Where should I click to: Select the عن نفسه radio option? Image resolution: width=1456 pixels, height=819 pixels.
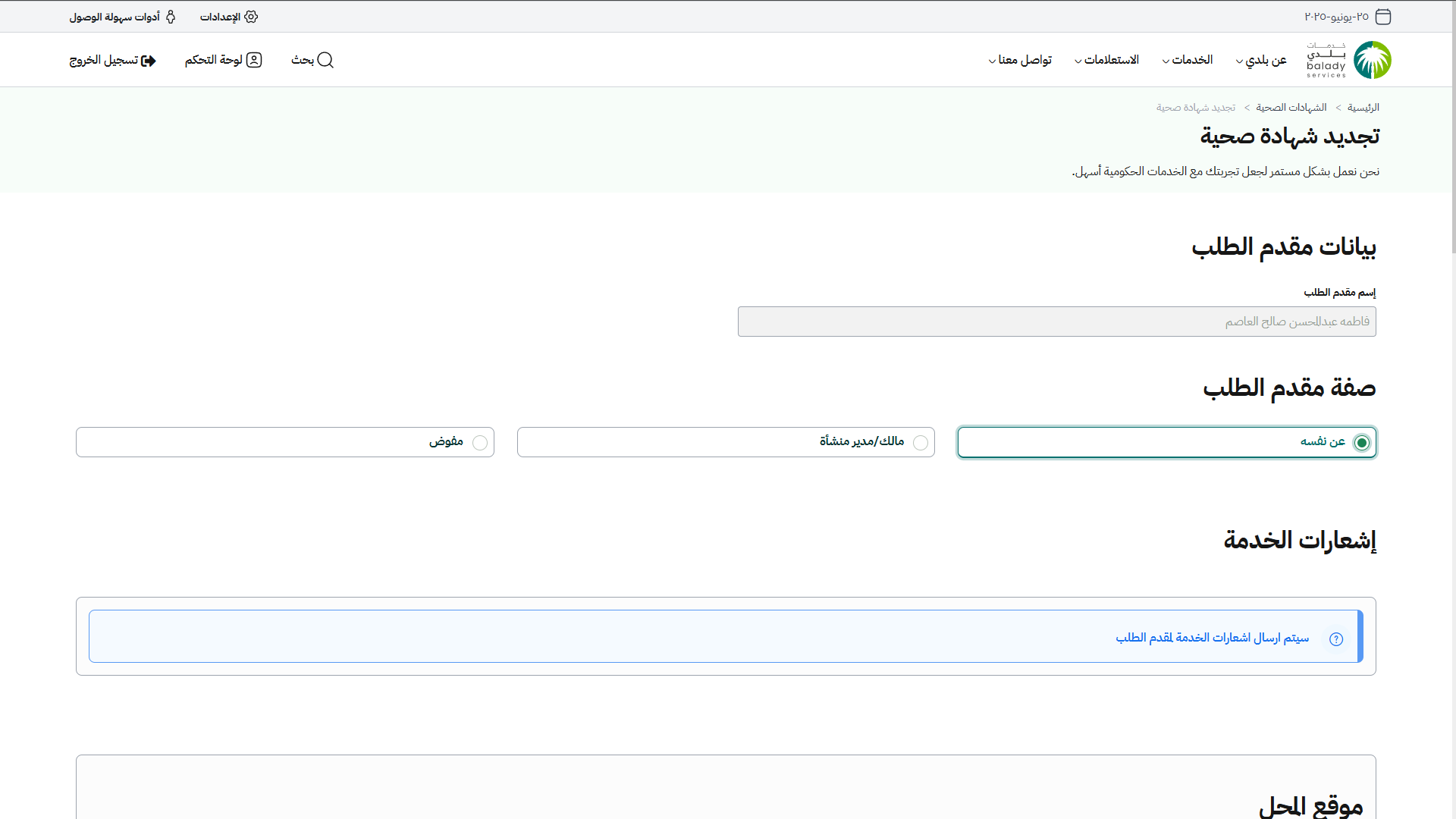point(1362,443)
